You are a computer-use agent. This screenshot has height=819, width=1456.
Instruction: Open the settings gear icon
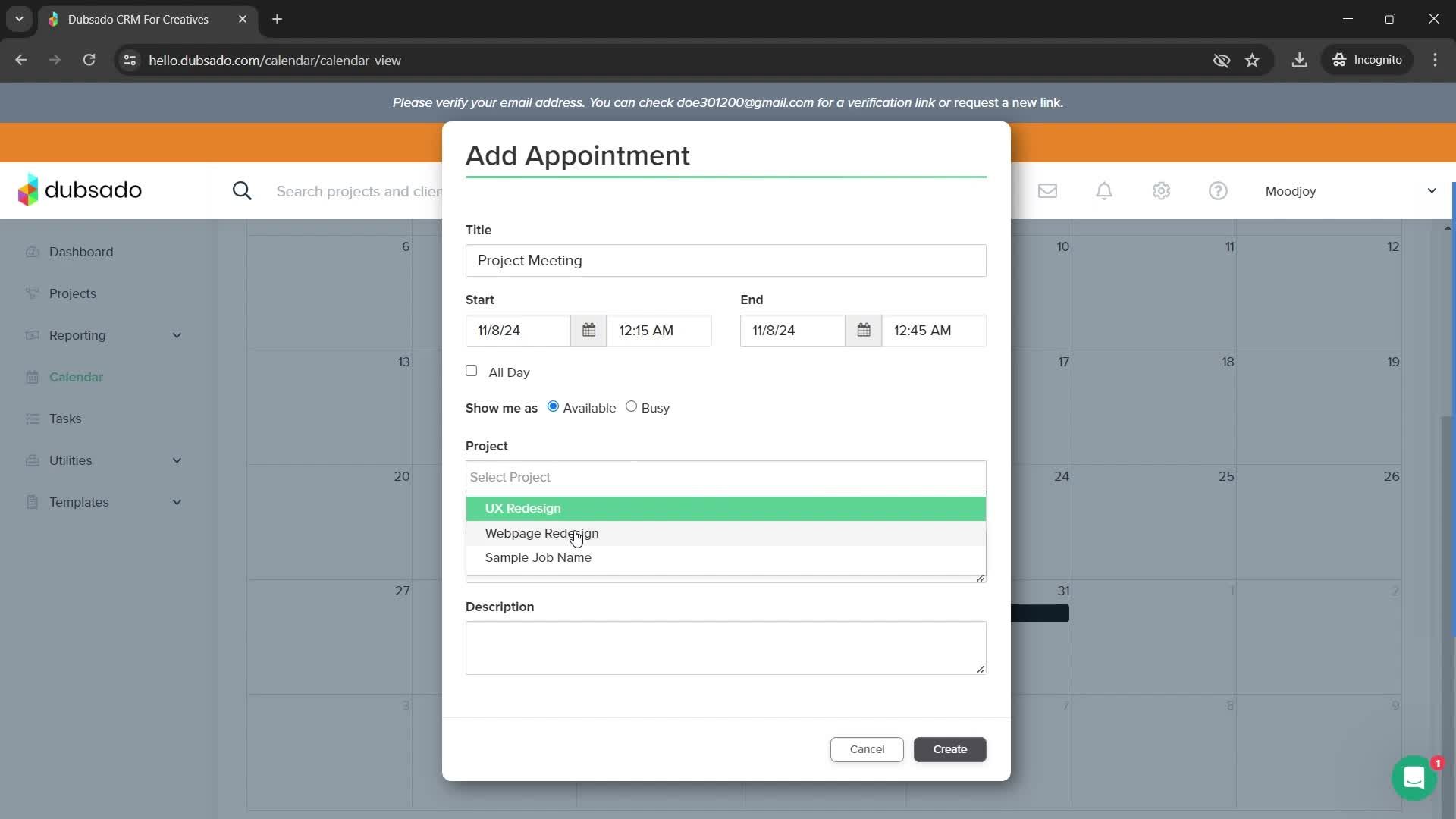[x=1161, y=191]
